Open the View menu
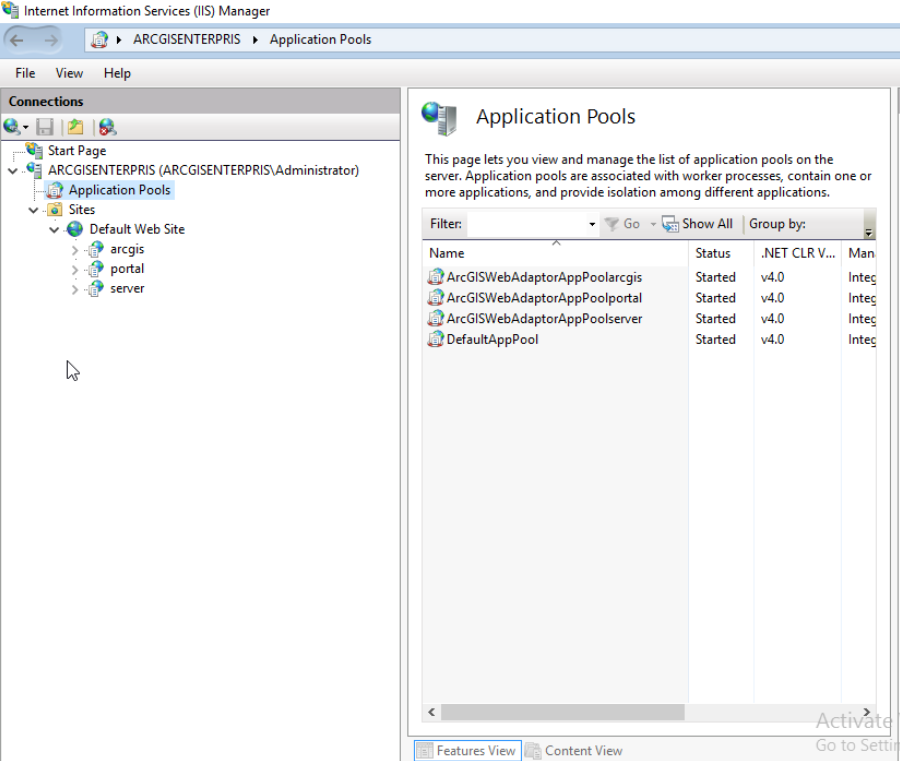900x761 pixels. point(69,73)
